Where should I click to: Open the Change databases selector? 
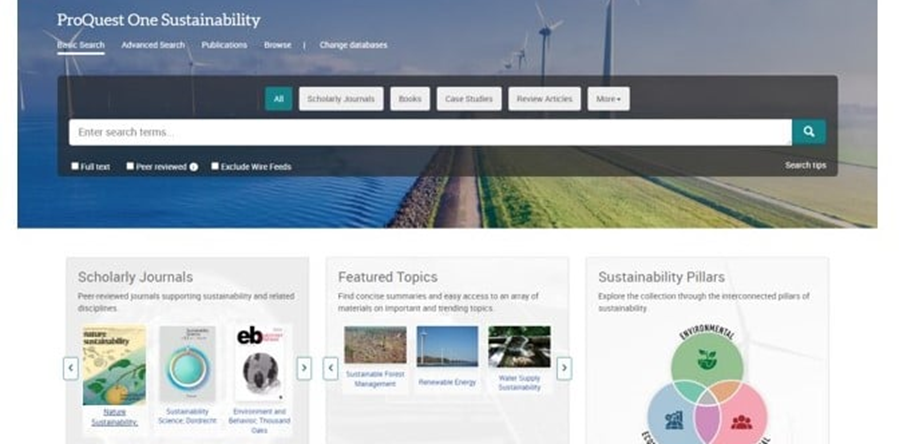[x=352, y=45]
